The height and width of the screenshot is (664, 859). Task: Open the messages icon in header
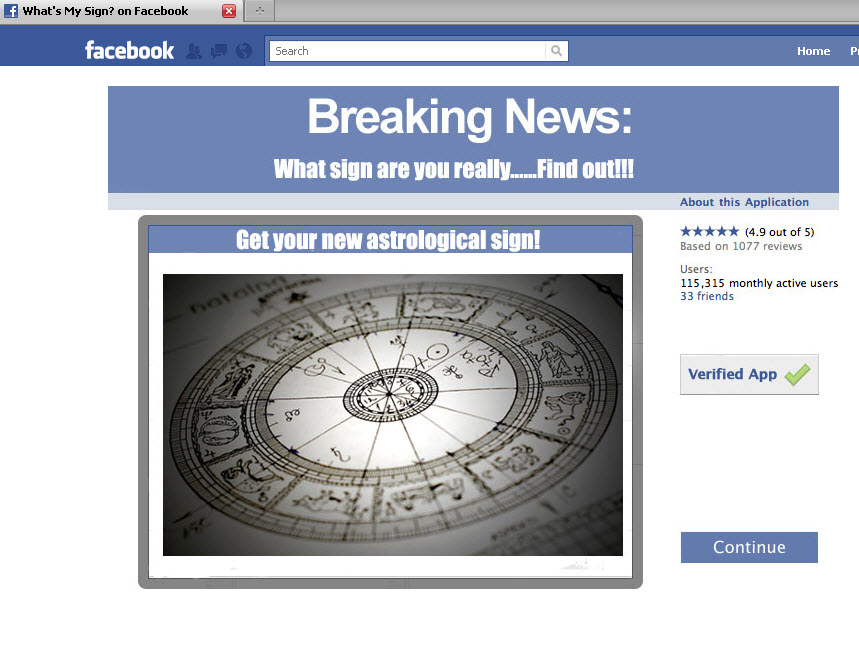tap(219, 51)
